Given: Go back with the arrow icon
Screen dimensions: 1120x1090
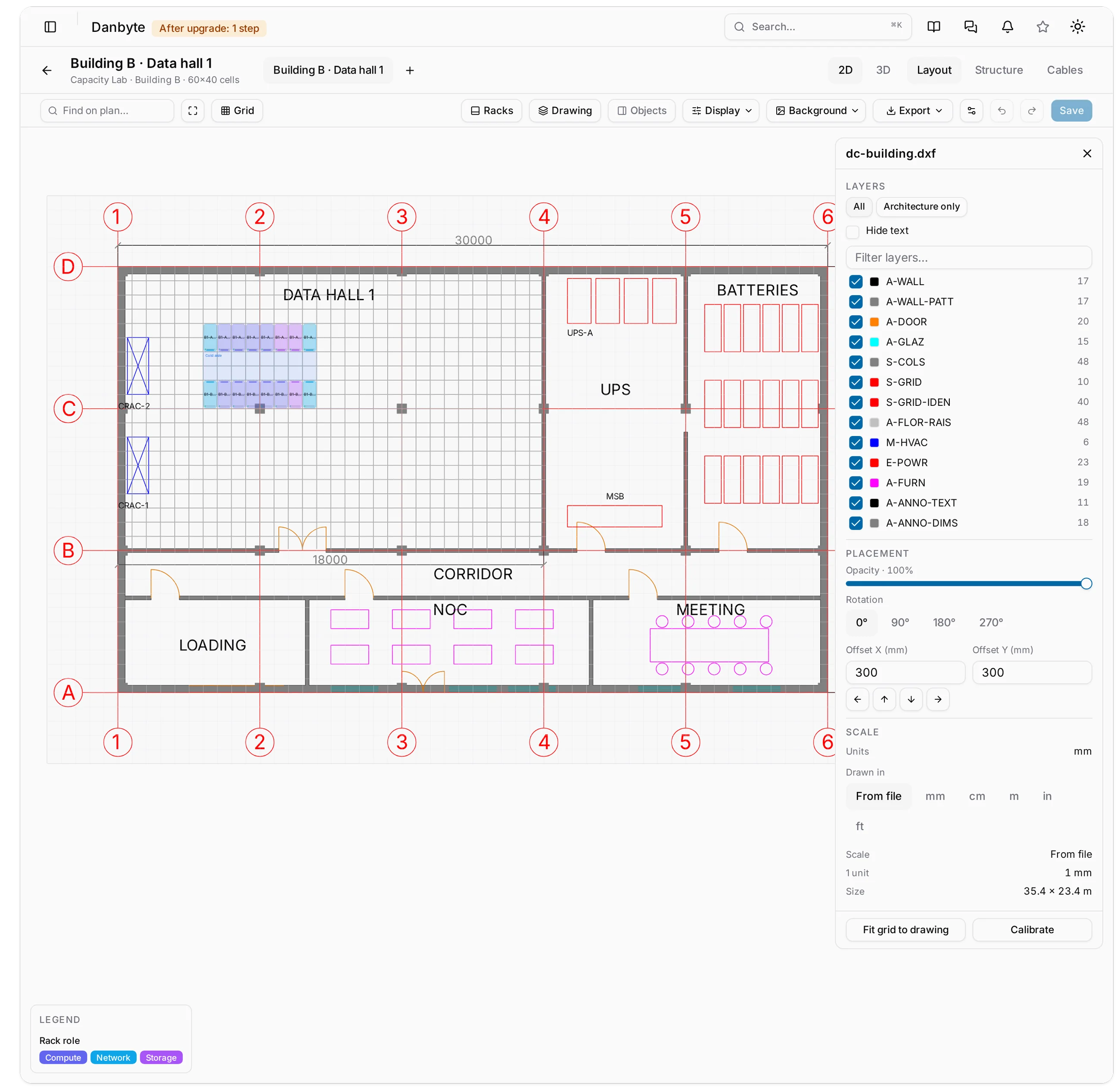Looking at the screenshot, I should pos(47,70).
